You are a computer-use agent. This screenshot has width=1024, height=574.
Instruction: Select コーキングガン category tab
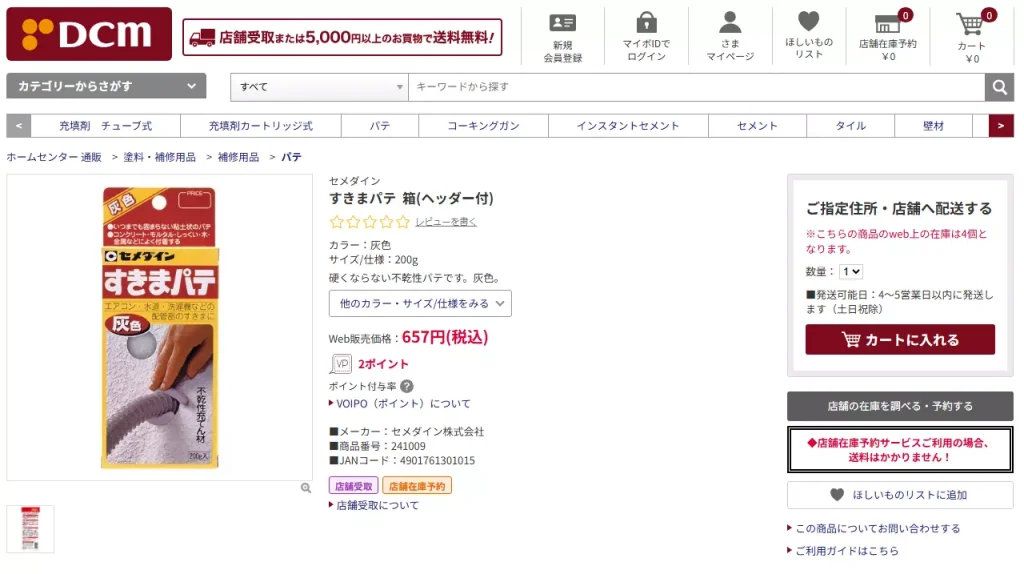pos(483,126)
